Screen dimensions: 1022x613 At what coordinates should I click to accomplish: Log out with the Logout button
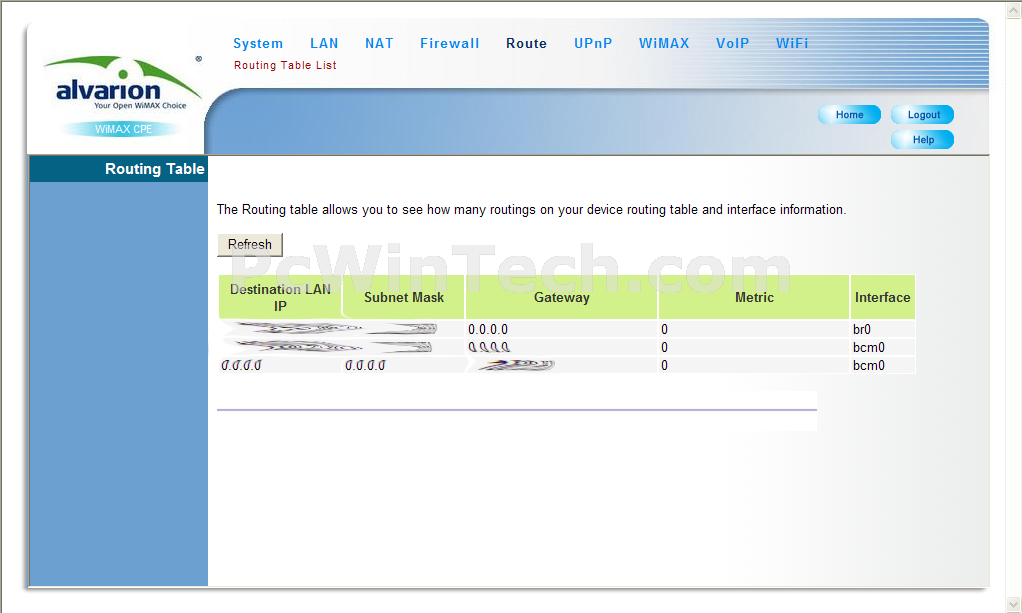pos(923,115)
